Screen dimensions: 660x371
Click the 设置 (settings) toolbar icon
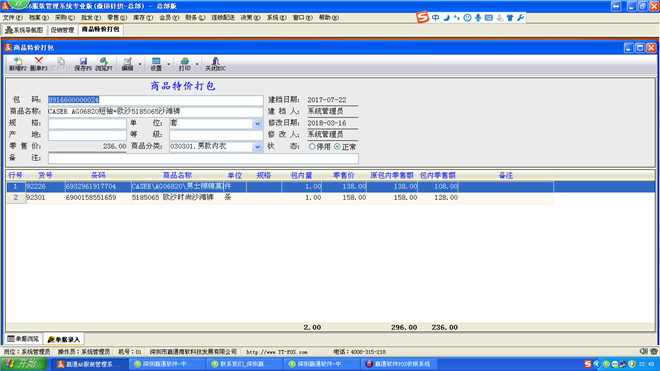point(156,64)
